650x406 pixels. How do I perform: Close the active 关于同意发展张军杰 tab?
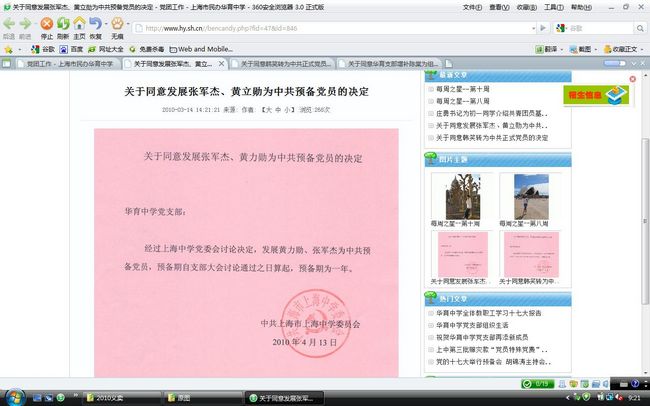221,63
